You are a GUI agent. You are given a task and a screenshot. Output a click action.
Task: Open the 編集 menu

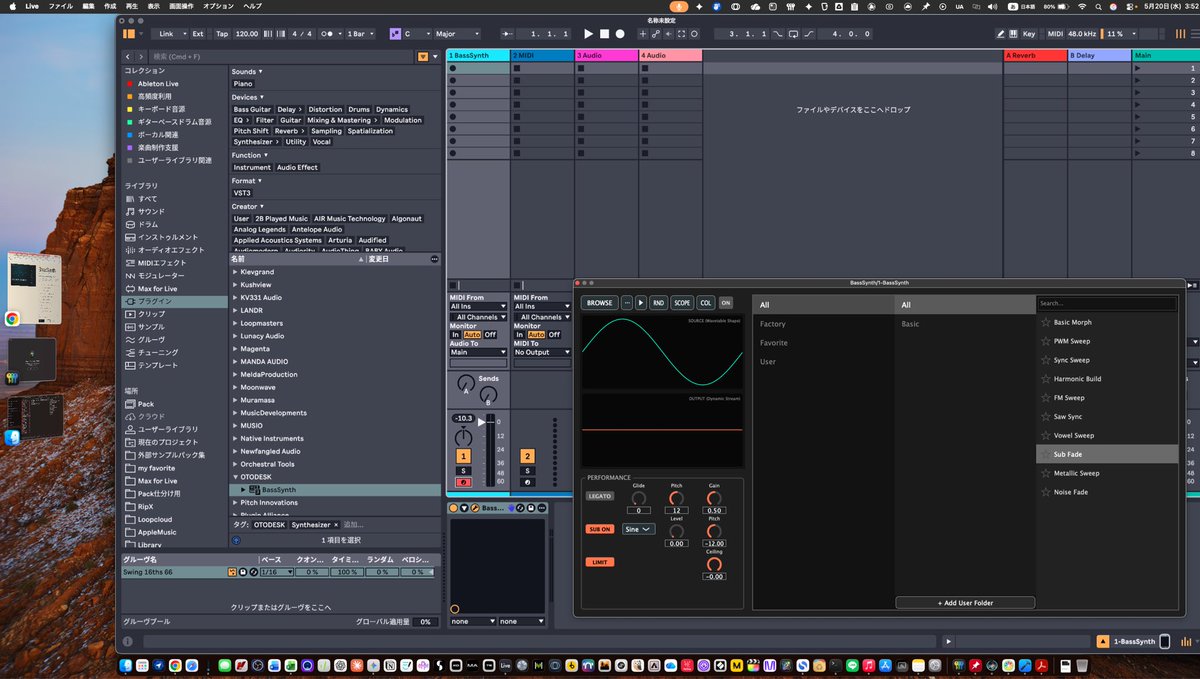coord(90,6)
